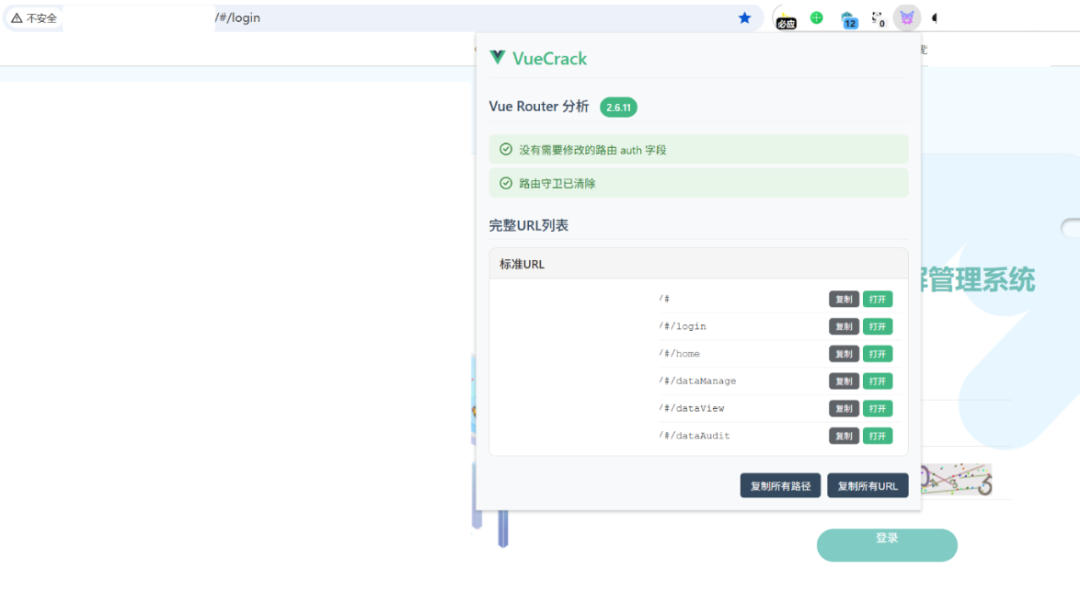Viewport: 1080px width, 603px height.
Task: Copy the /#/dataManage path via 复制
Action: (x=843, y=380)
